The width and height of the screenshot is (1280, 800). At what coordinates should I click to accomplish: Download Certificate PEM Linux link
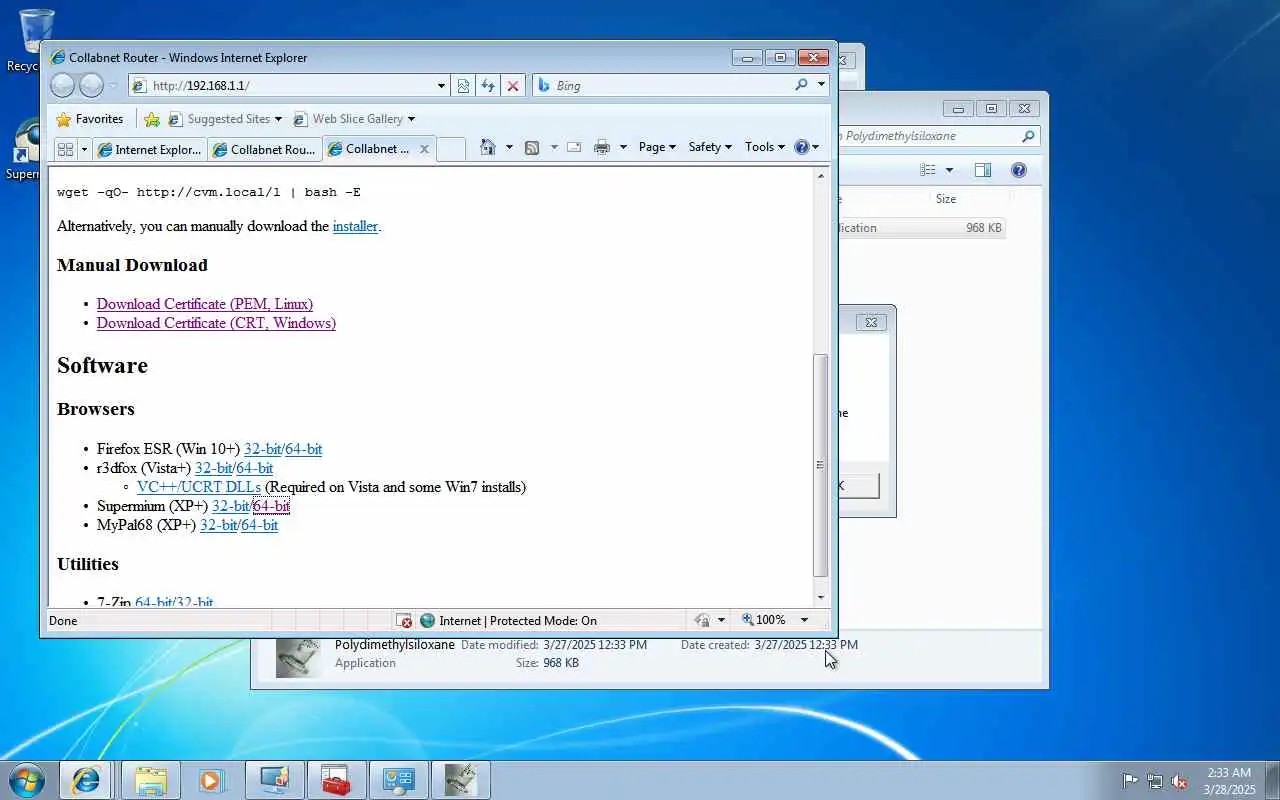tap(205, 304)
